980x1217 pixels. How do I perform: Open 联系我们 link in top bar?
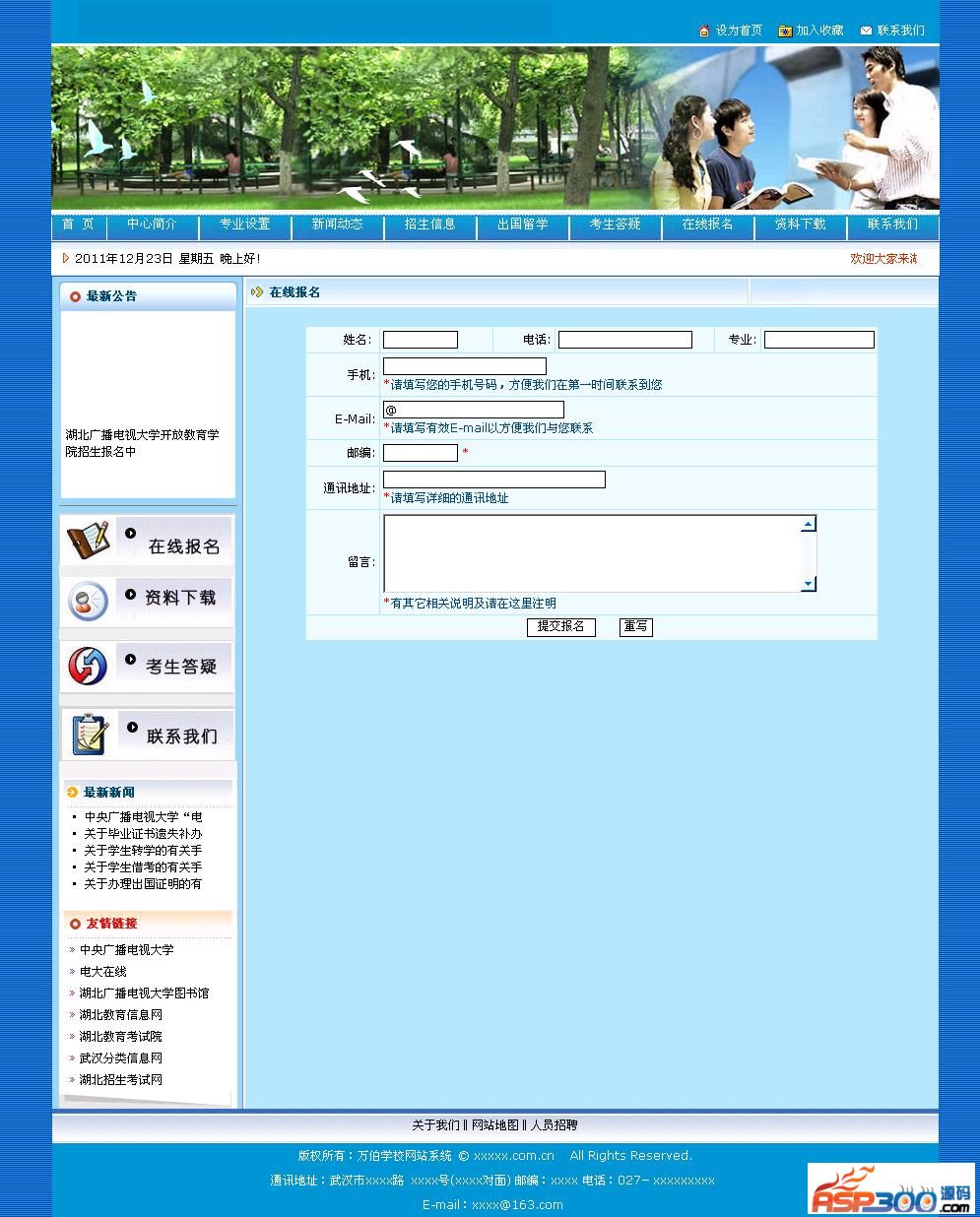[901, 31]
